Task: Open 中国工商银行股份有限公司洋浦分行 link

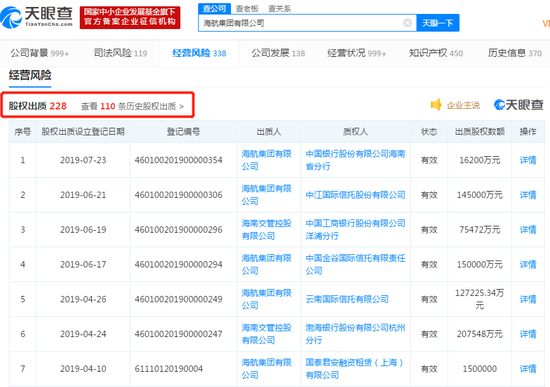Action: pos(355,229)
